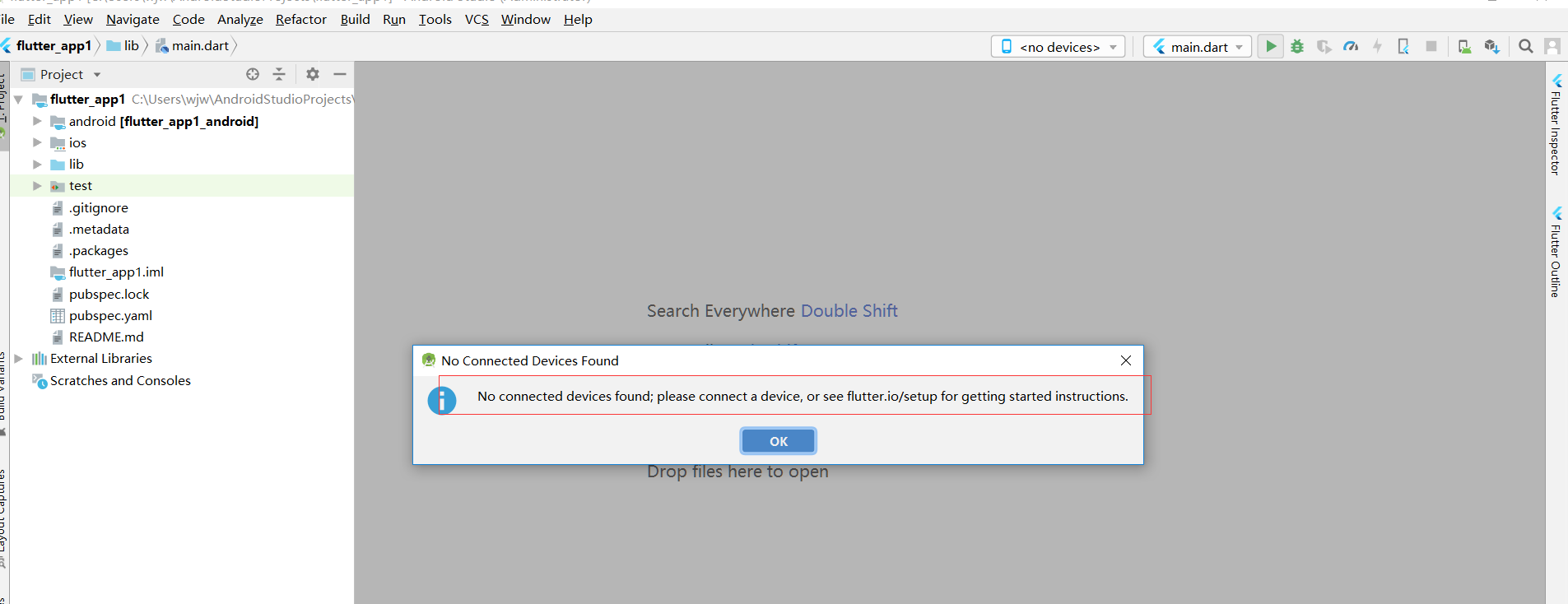Click OK in the No Connected Devices dialog
The width and height of the screenshot is (1568, 604).
(x=779, y=441)
